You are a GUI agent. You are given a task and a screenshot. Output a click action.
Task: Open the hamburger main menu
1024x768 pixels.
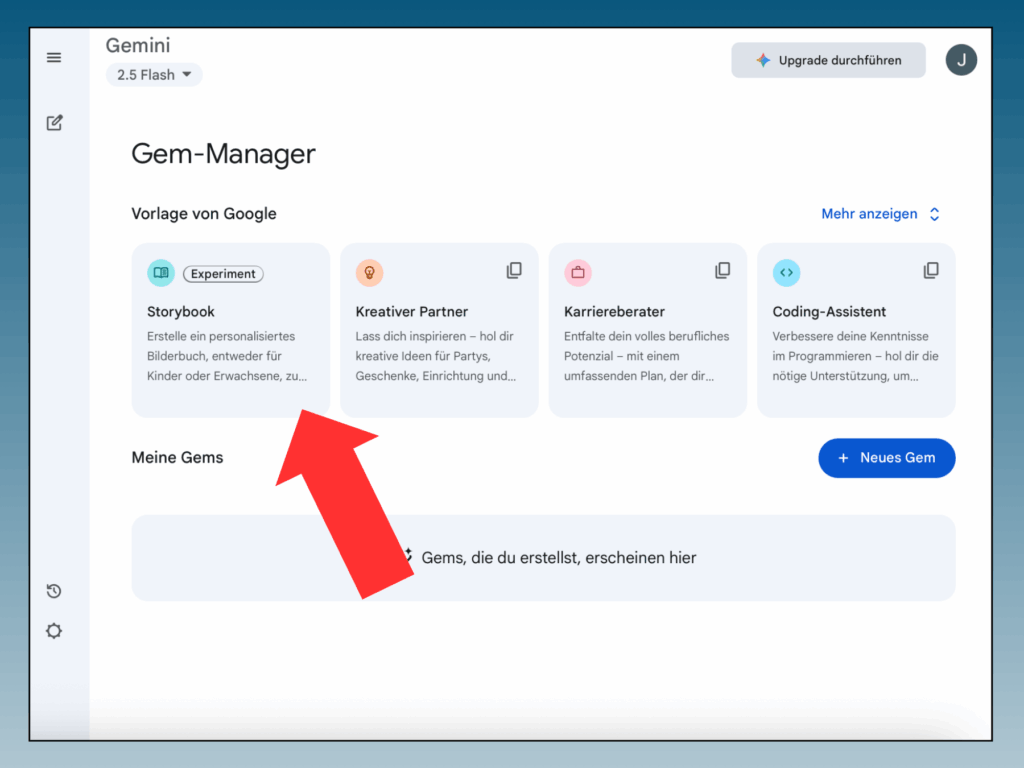[54, 57]
